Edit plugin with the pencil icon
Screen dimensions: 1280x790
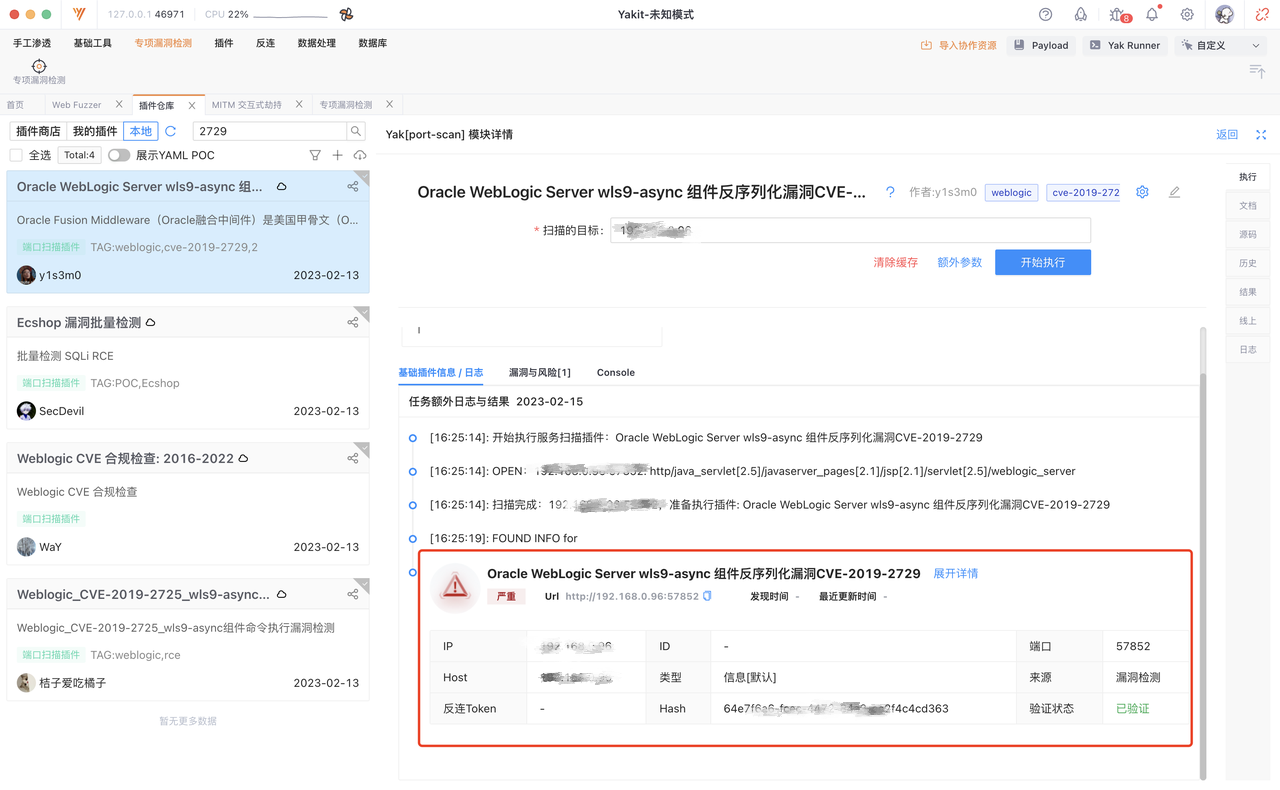click(x=1174, y=192)
